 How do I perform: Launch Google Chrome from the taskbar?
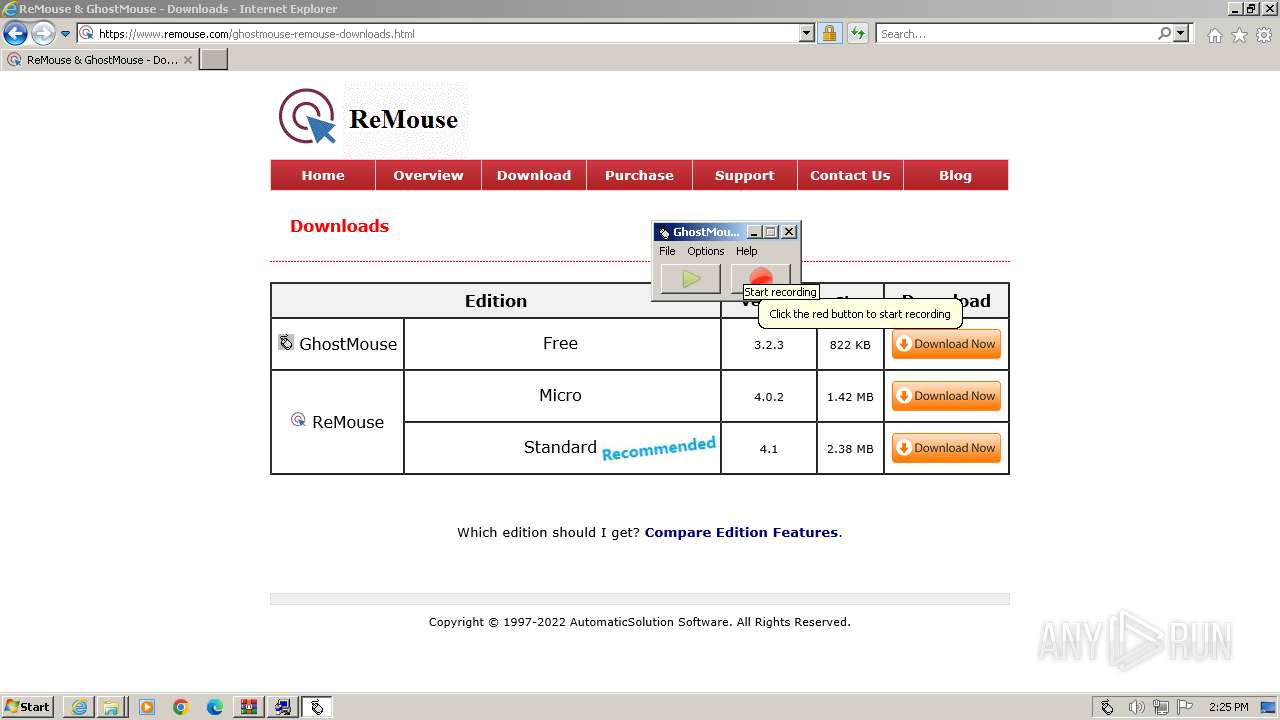click(181, 707)
